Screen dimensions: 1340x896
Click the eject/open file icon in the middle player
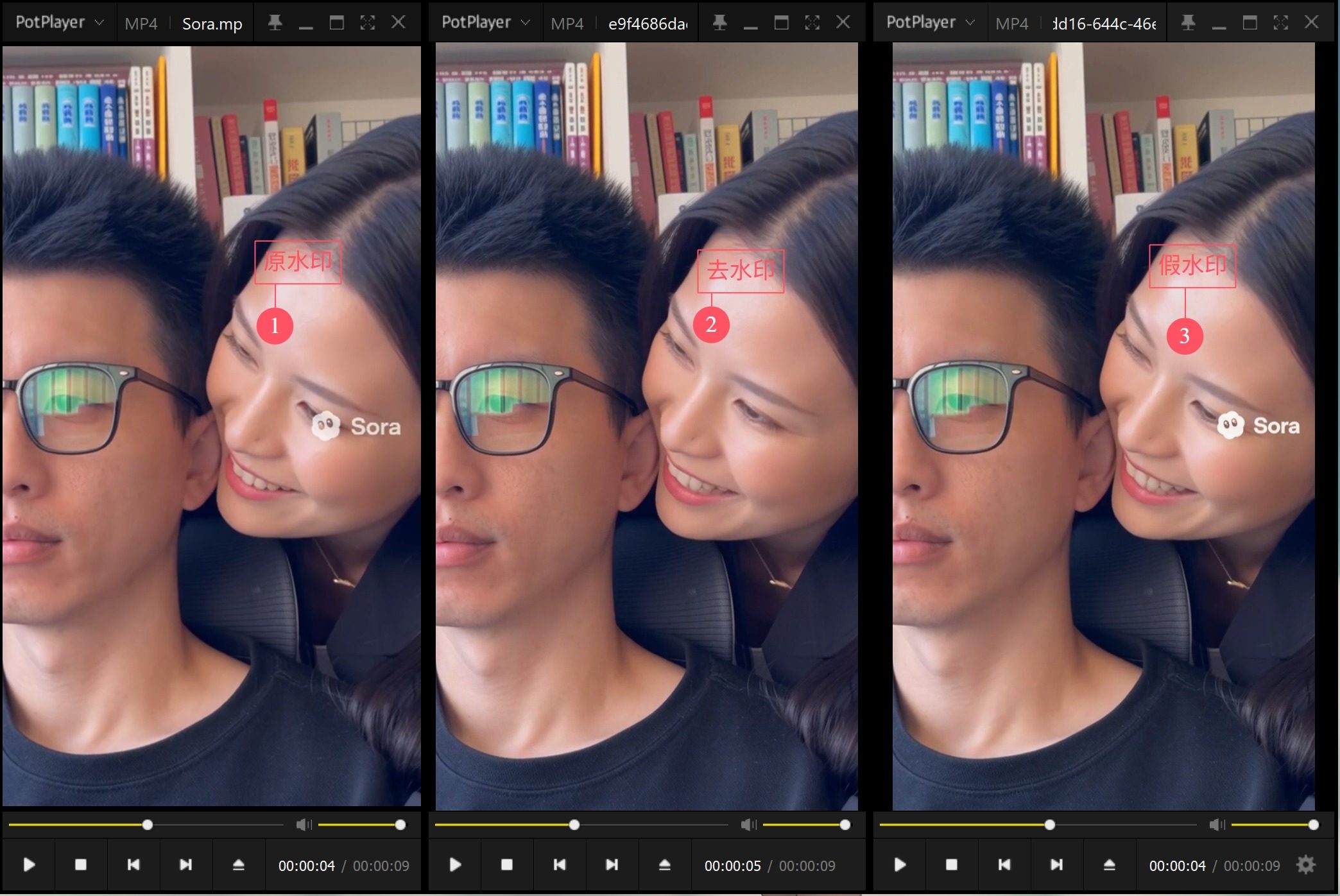tap(664, 865)
